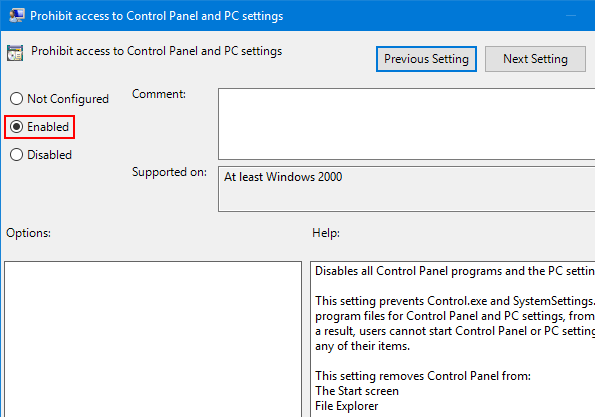This screenshot has width=595, height=417.
Task: Open the Next Setting
Action: [x=535, y=59]
